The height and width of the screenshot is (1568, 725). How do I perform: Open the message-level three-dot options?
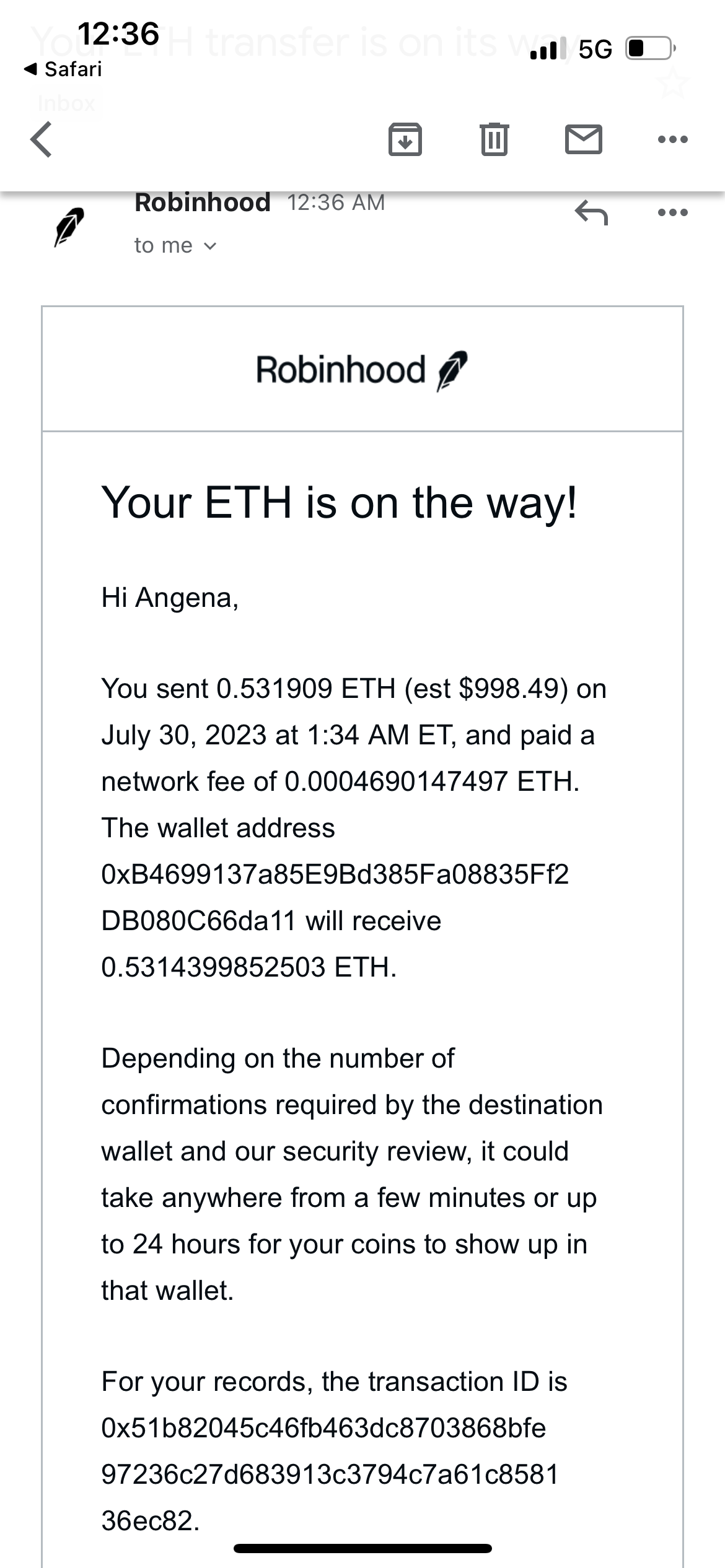tap(672, 213)
